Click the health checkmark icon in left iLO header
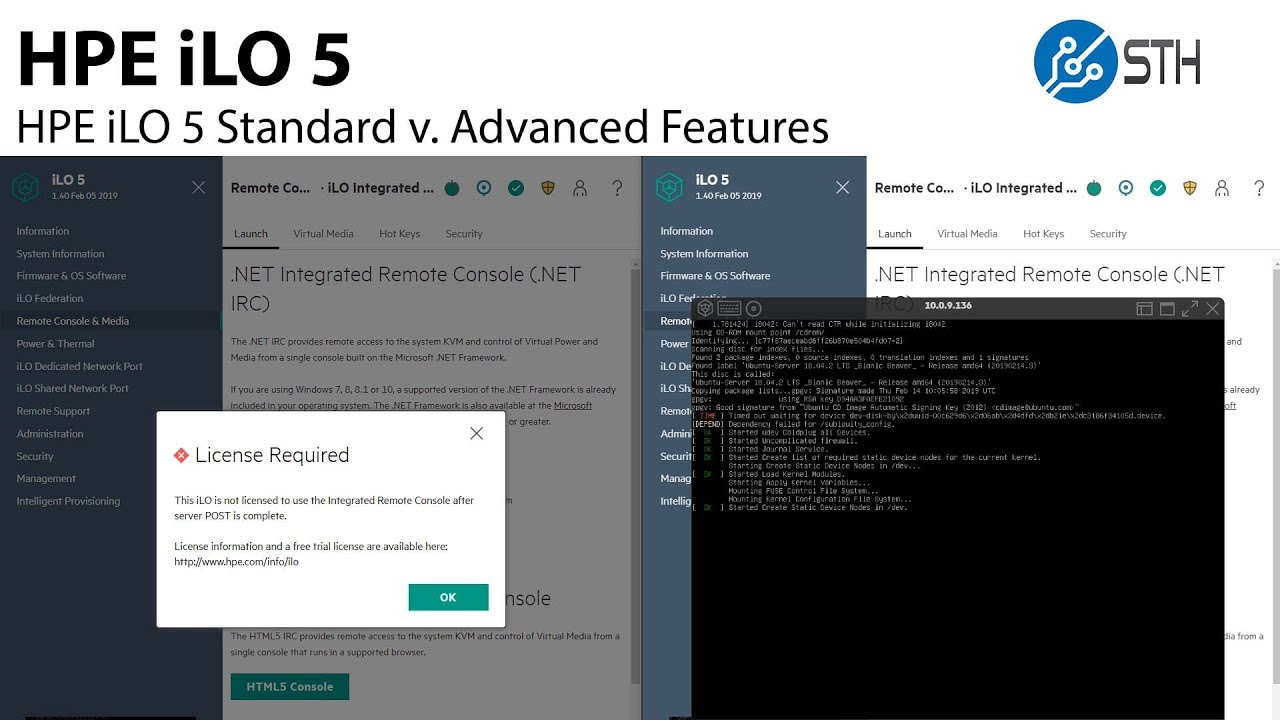1280x720 pixels. pyautogui.click(x=516, y=188)
